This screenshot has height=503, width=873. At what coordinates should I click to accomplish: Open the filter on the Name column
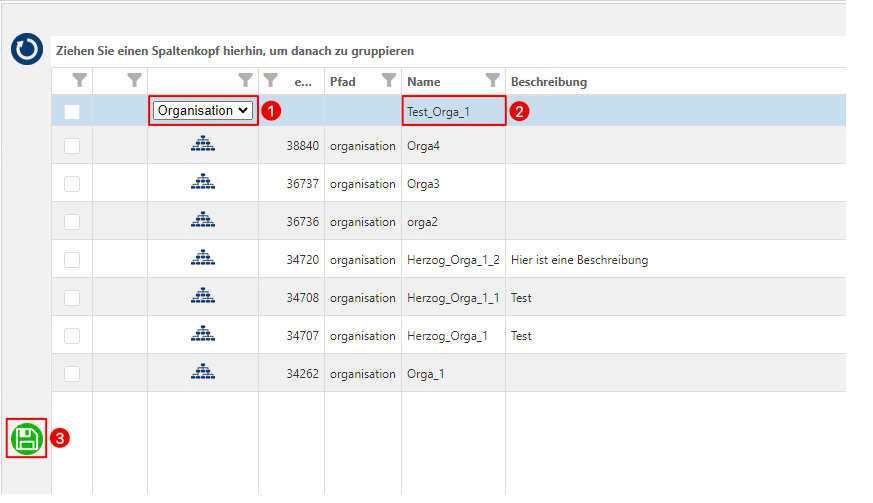492,81
